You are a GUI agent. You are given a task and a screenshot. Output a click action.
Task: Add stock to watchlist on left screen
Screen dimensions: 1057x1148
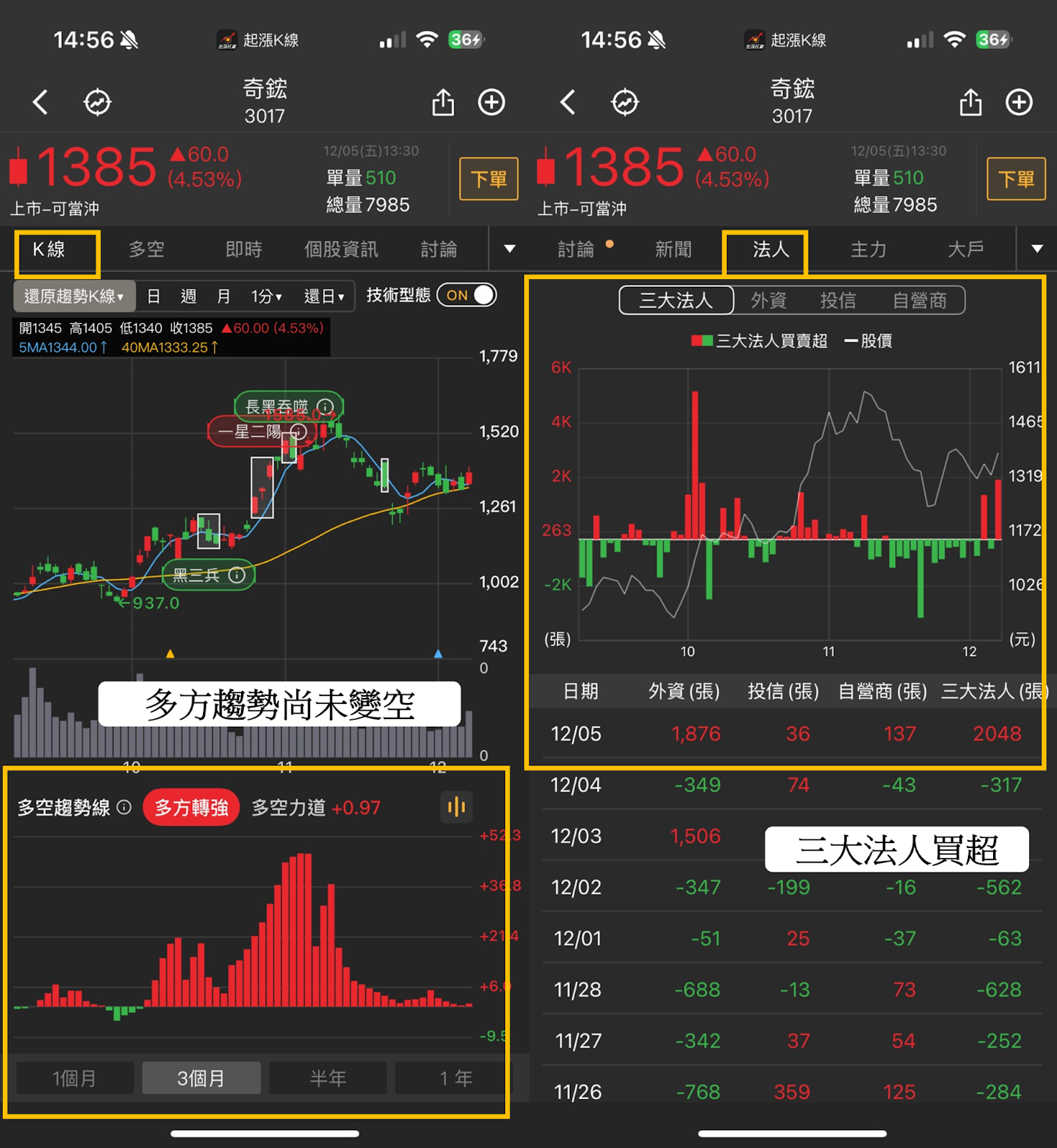click(x=492, y=103)
